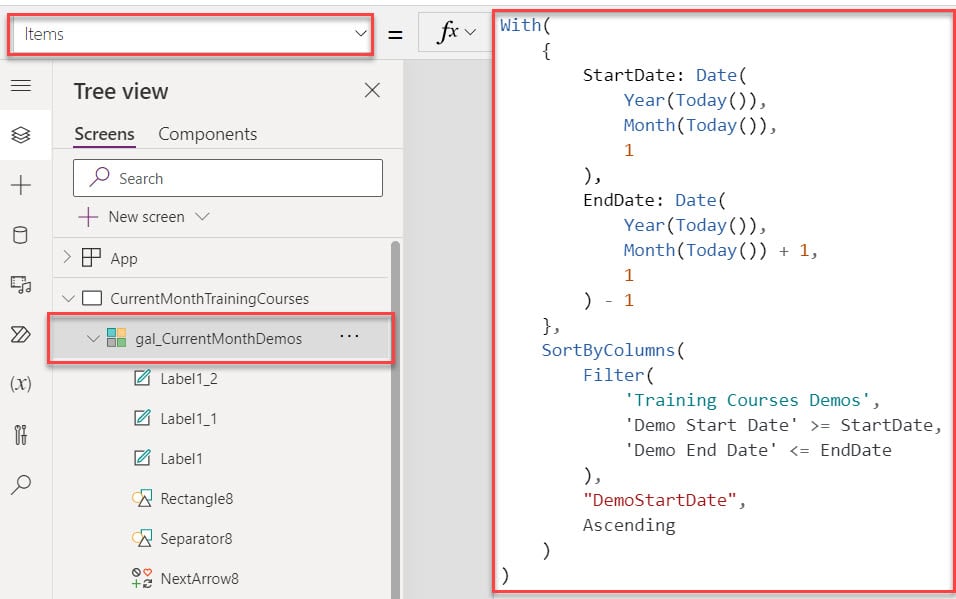The width and height of the screenshot is (956, 599).
Task: Switch to the Components tab
Action: click(x=207, y=134)
